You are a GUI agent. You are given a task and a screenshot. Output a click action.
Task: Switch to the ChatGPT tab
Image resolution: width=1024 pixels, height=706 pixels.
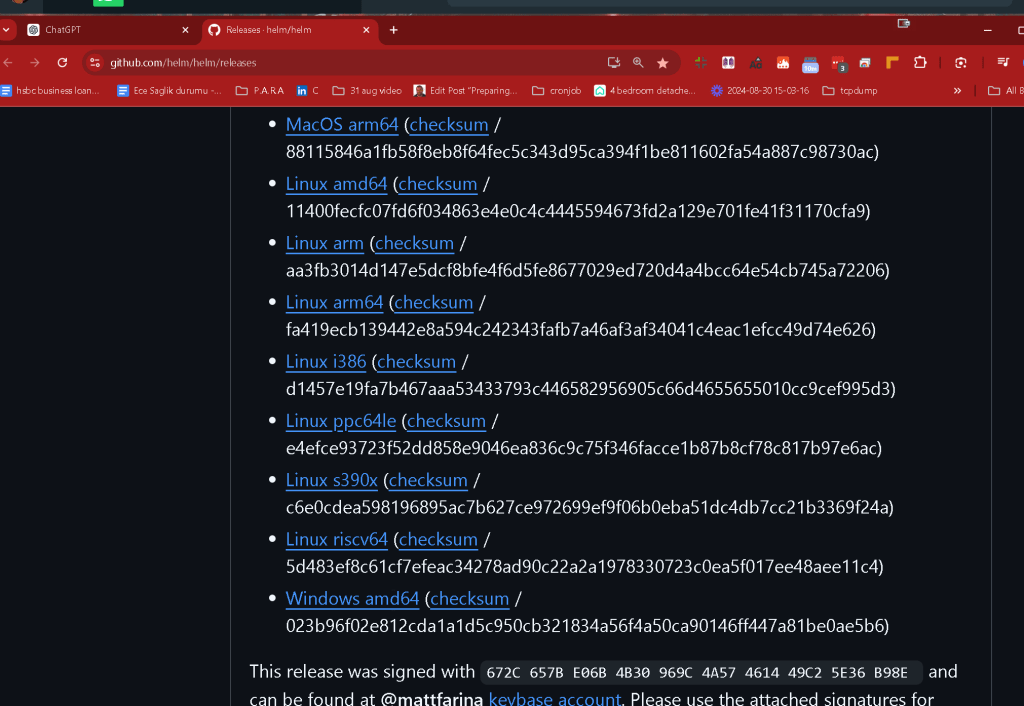(108, 30)
